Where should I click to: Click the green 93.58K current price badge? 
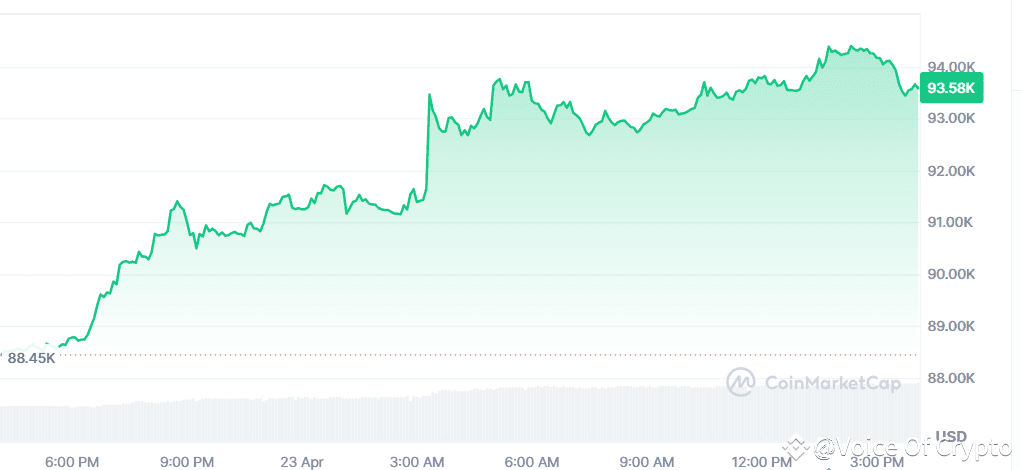[951, 88]
